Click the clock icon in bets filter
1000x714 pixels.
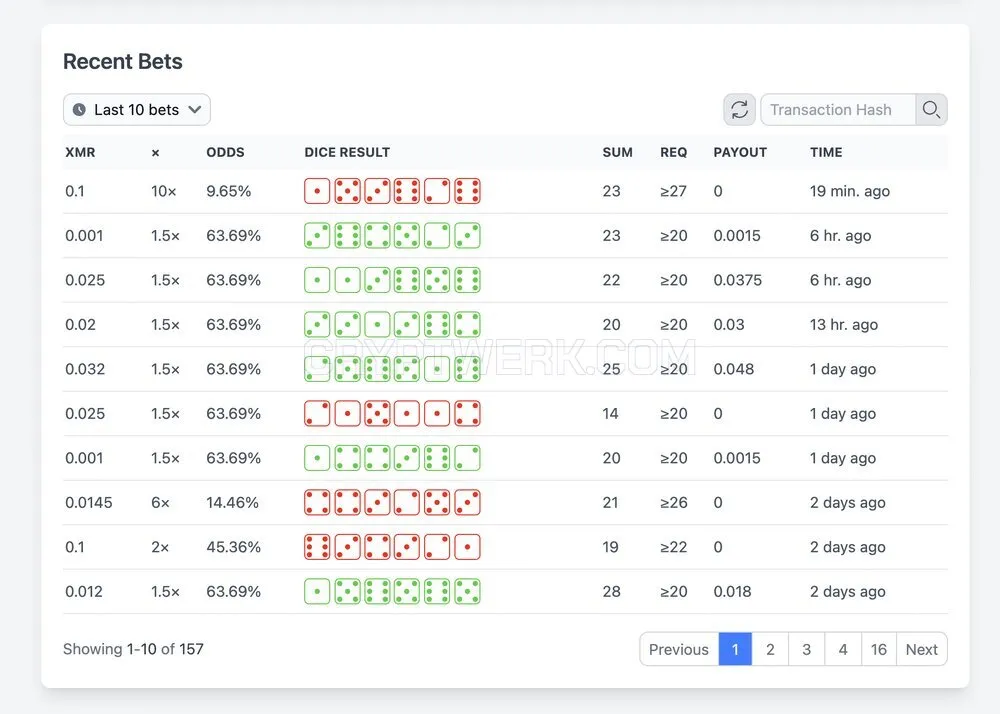click(x=79, y=110)
